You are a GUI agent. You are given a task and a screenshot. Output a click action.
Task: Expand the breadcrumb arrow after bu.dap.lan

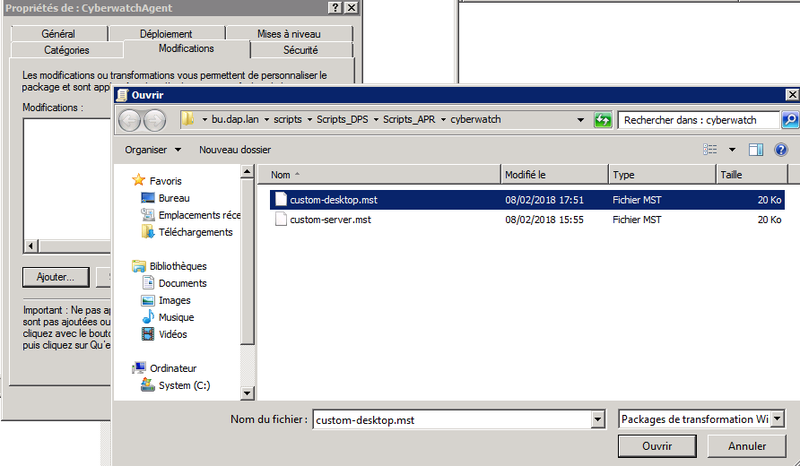pyautogui.click(x=266, y=120)
